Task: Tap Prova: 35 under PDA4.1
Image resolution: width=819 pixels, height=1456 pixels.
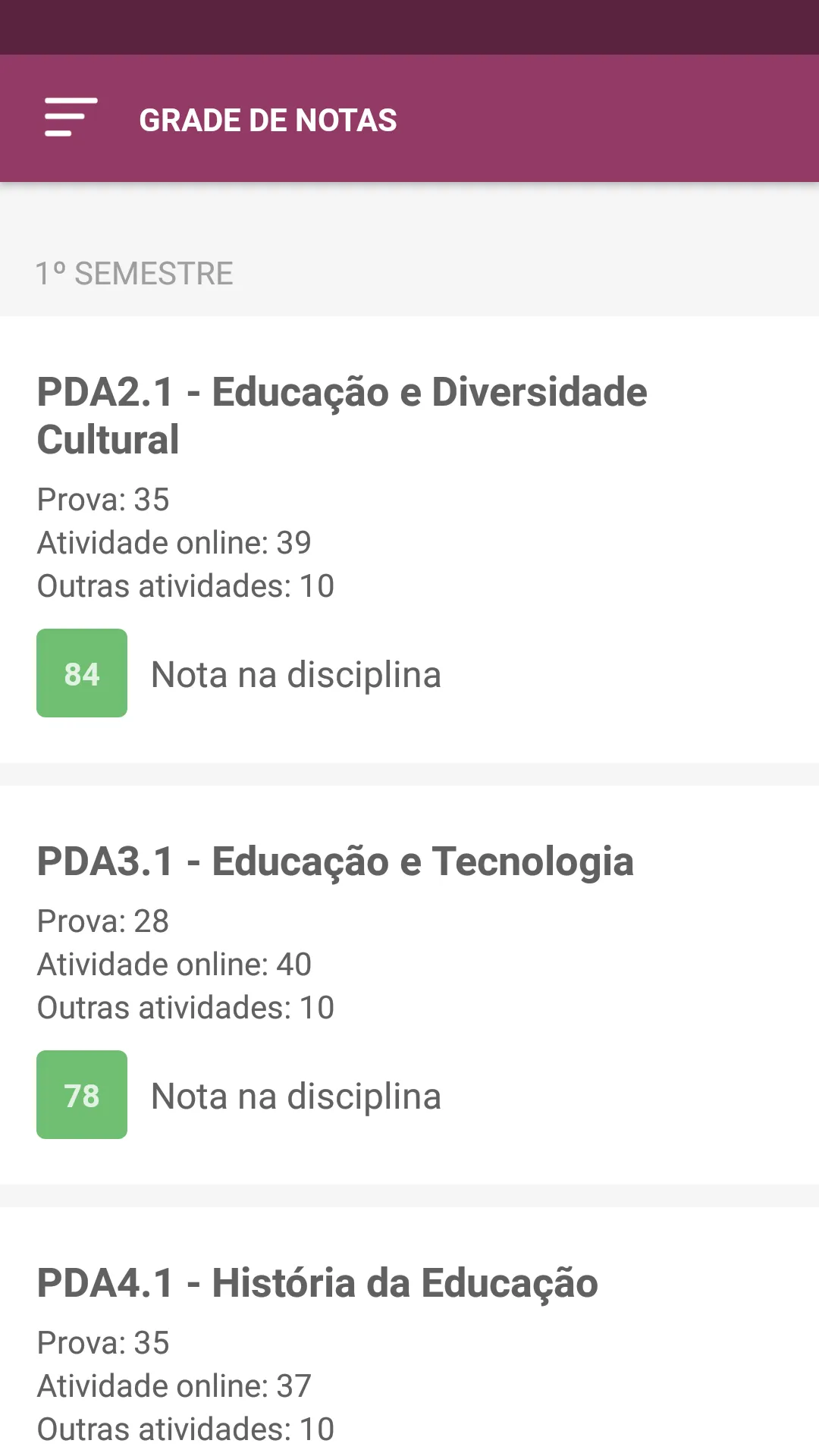Action: click(x=103, y=1343)
